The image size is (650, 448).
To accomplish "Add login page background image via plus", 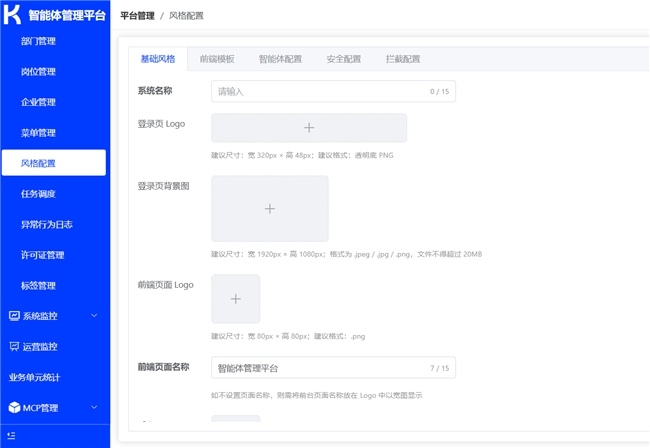I will coord(269,208).
